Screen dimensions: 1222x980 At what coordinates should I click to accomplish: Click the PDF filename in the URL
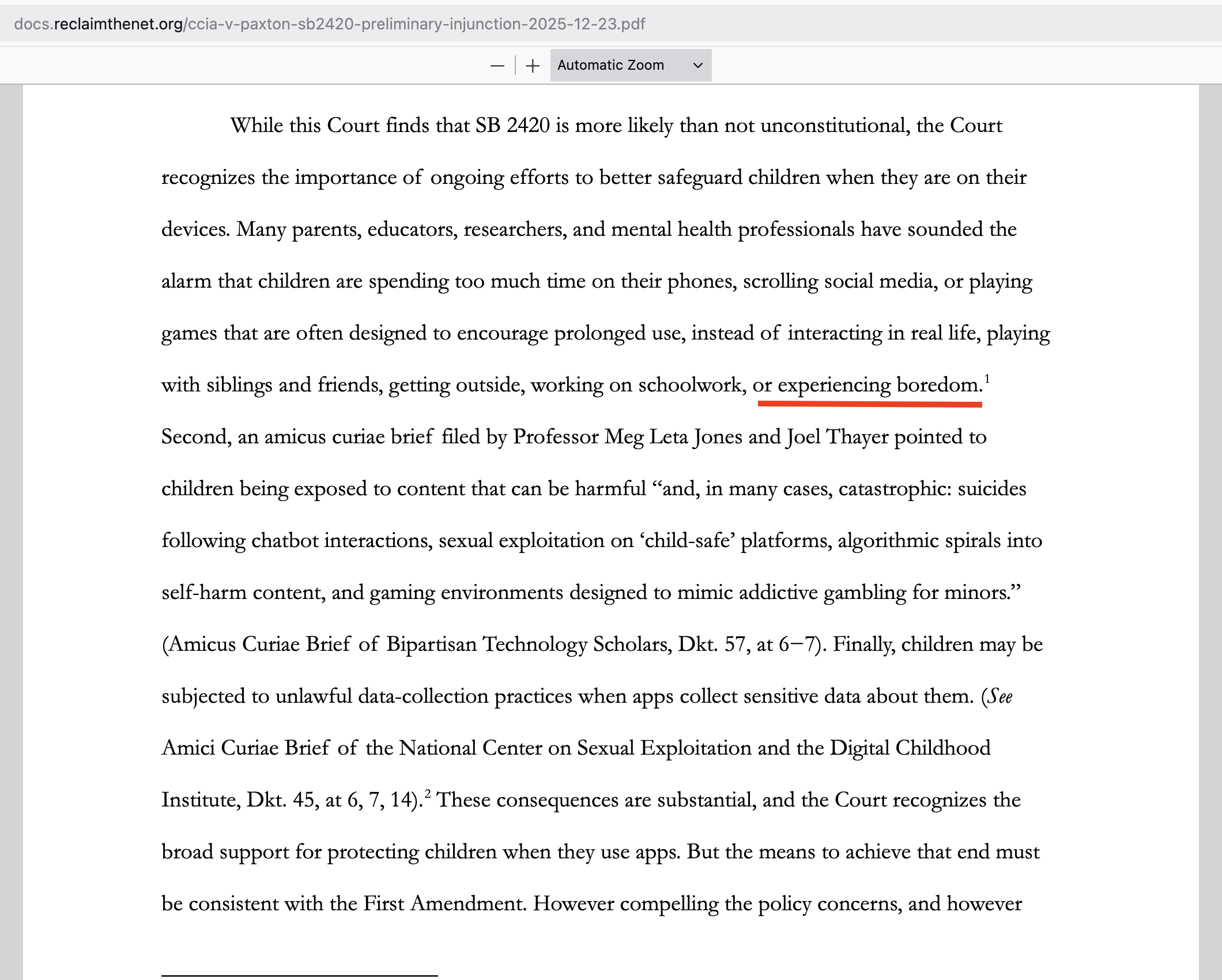416,24
